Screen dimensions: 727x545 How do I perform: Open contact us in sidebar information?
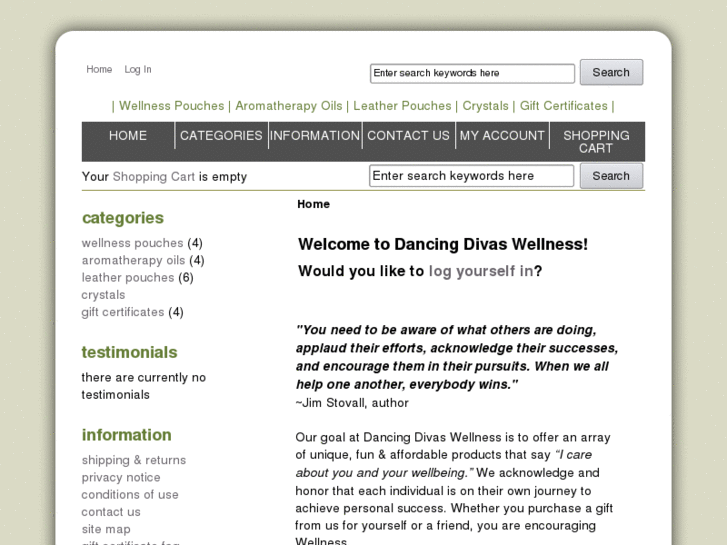pos(111,512)
